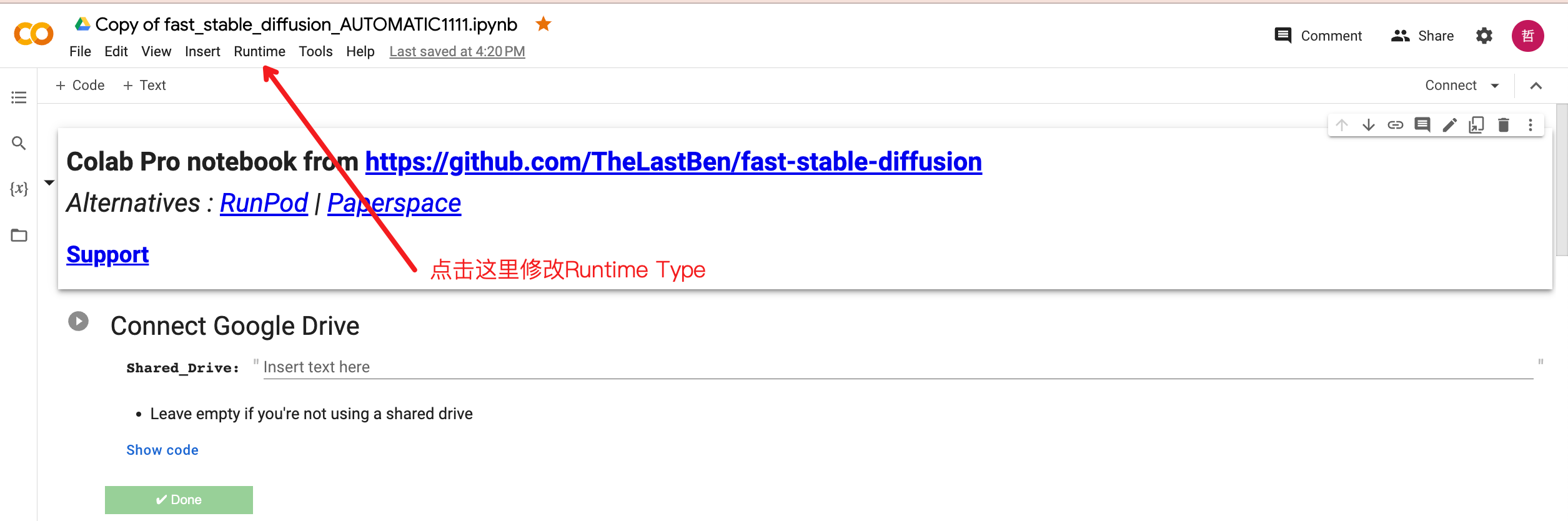Open the table of contents sidebar
This screenshot has height=521, width=1568.
click(18, 97)
